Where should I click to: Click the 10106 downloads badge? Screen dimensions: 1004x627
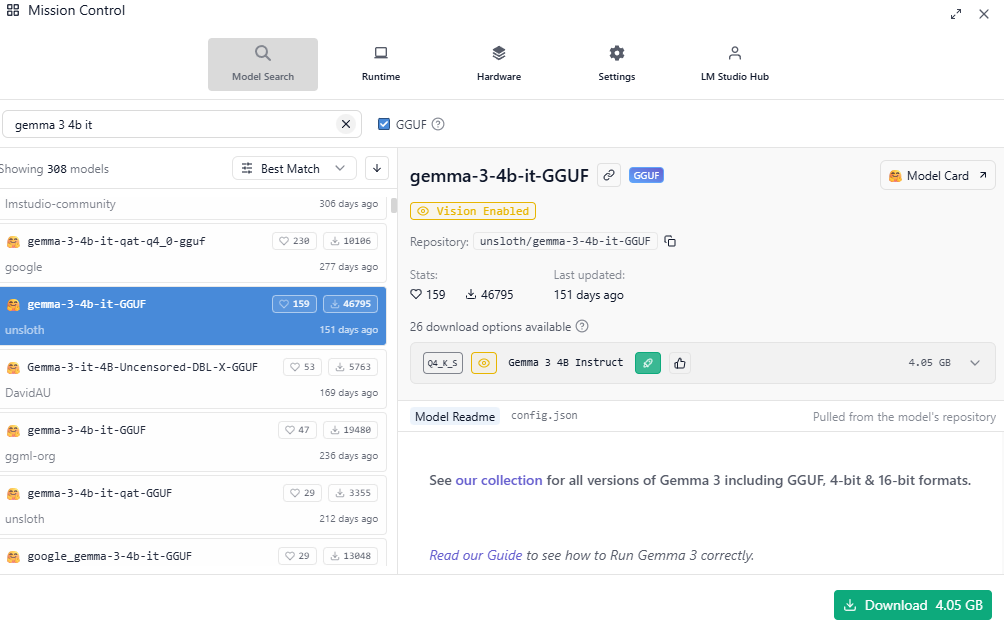[350, 241]
